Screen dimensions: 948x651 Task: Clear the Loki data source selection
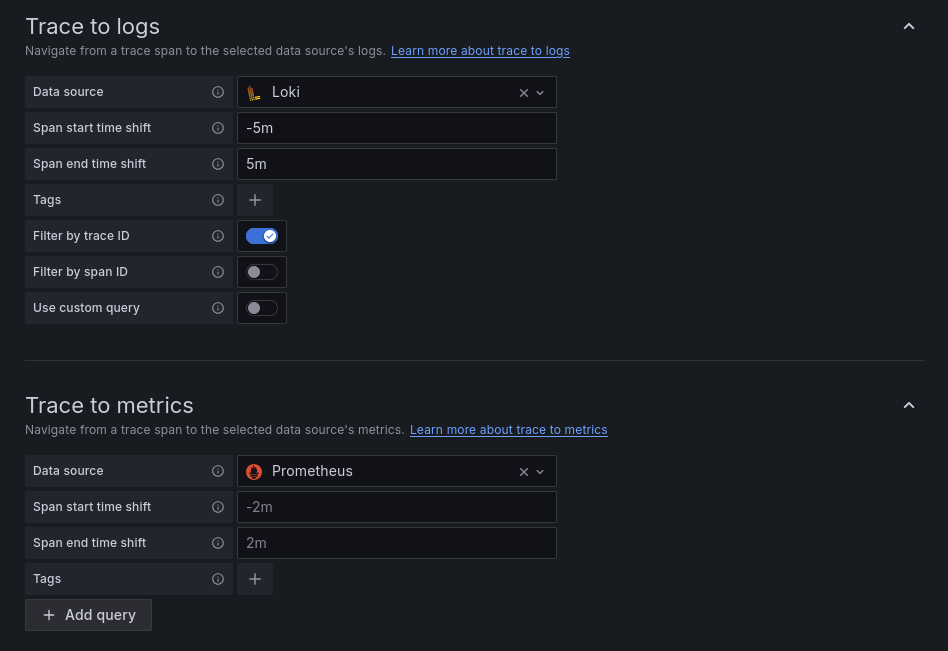click(x=523, y=93)
